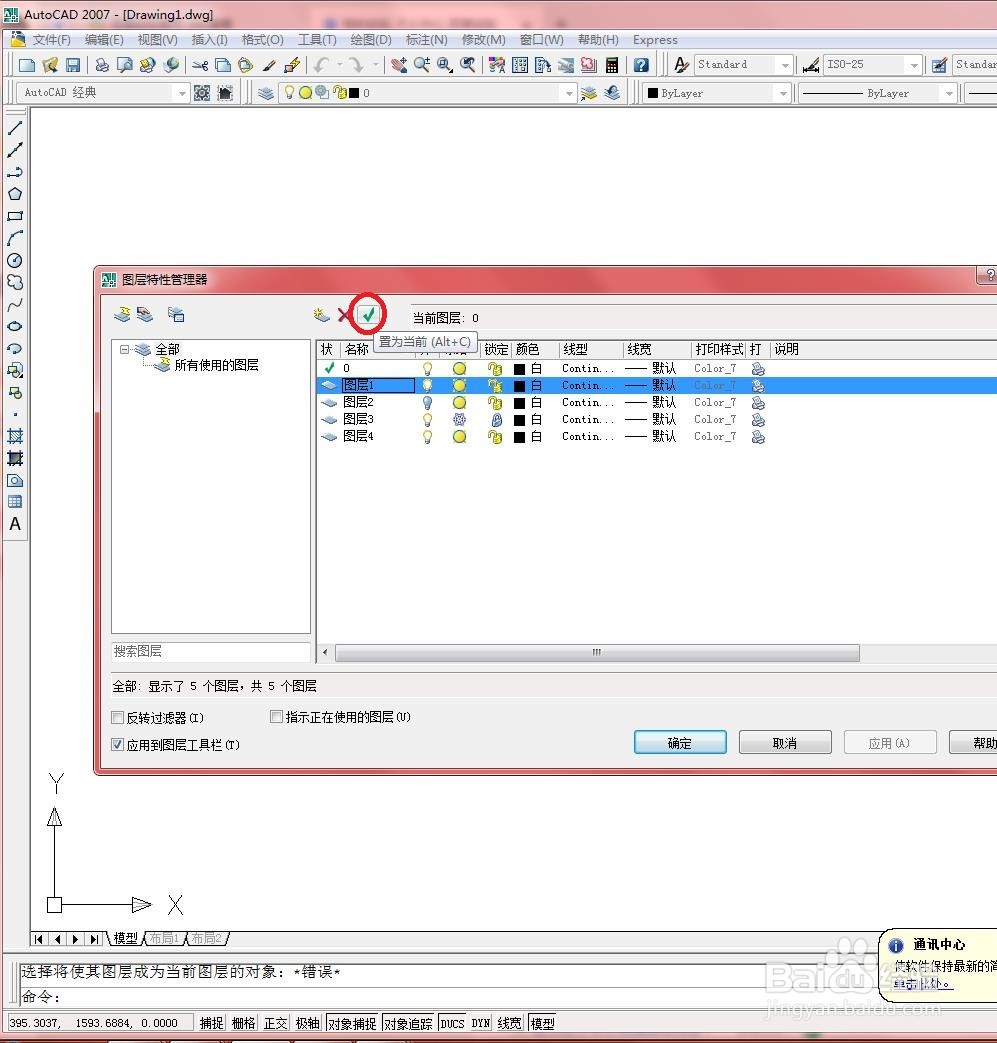
Task: Toggle on/off lightbulb for 图层2
Action: [428, 402]
